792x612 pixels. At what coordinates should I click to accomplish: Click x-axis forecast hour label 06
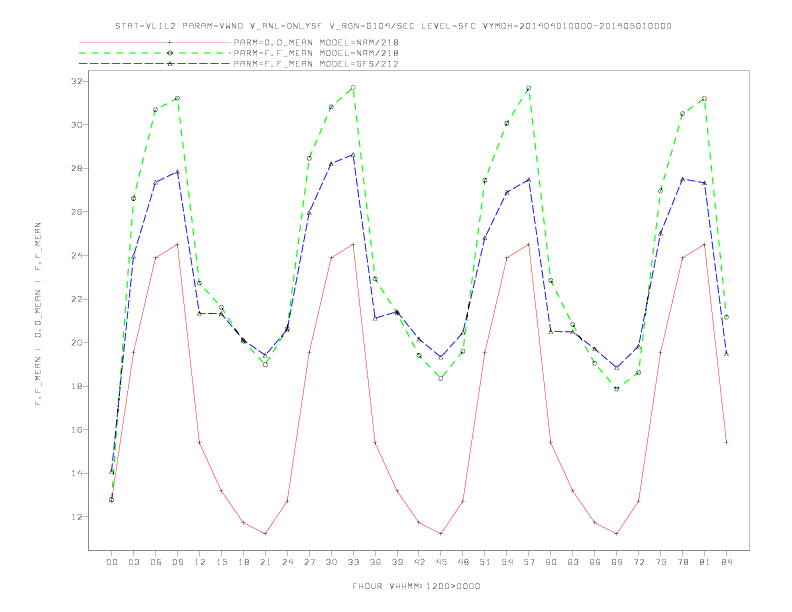click(x=156, y=562)
